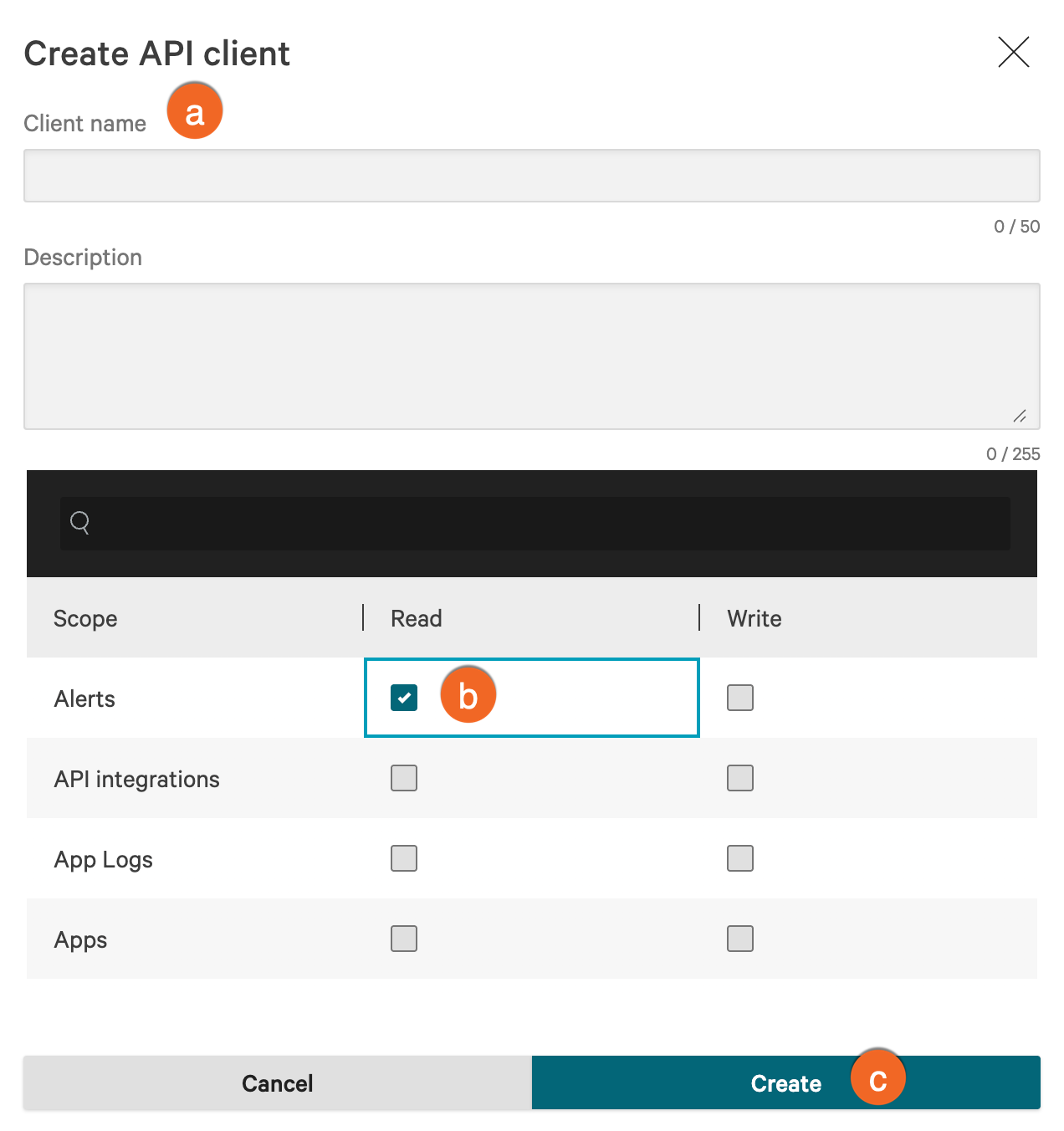The image size is (1064, 1131).
Task: Close the Create API client dialog
Action: point(1013,52)
